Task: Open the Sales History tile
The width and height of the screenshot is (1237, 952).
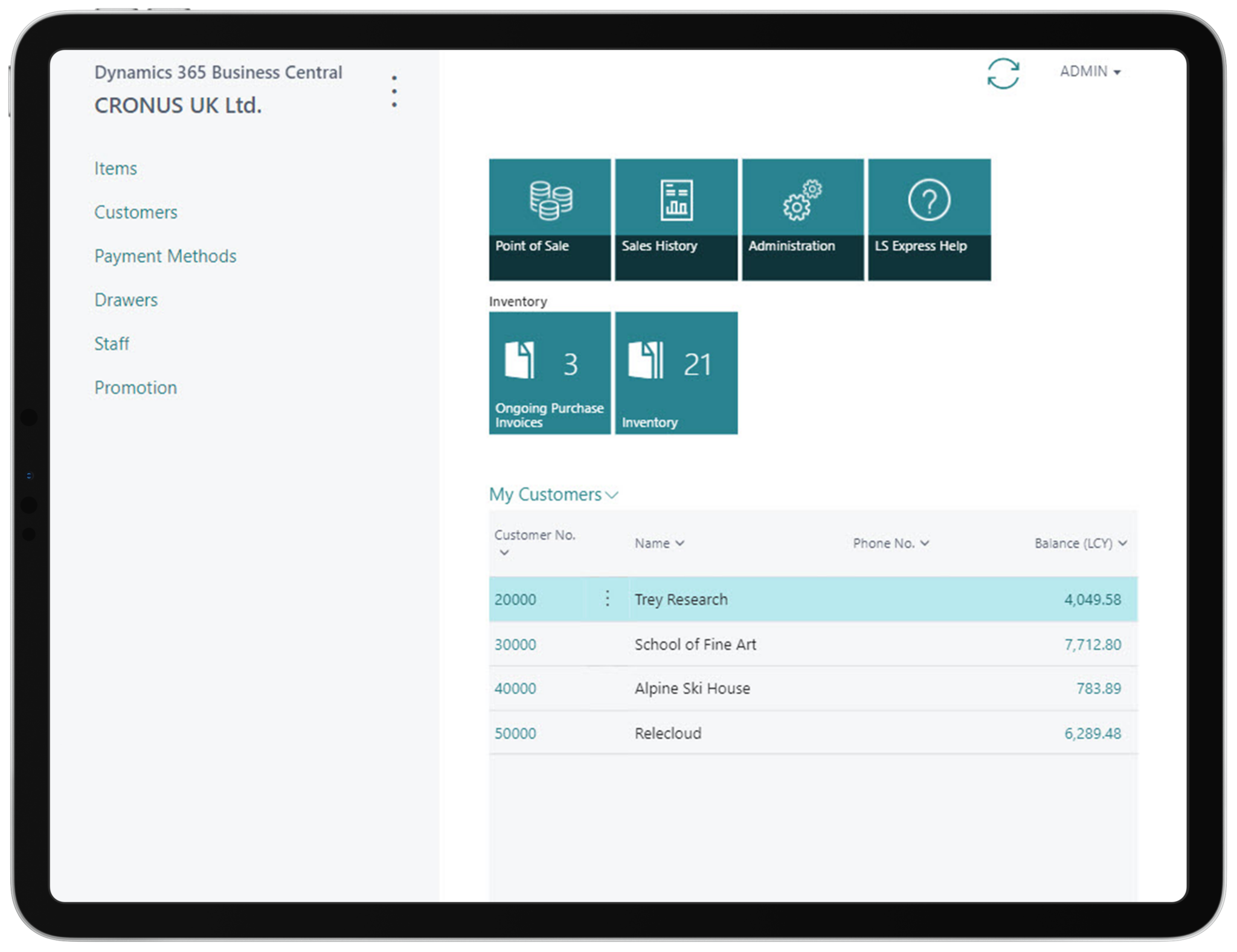Action: click(676, 219)
